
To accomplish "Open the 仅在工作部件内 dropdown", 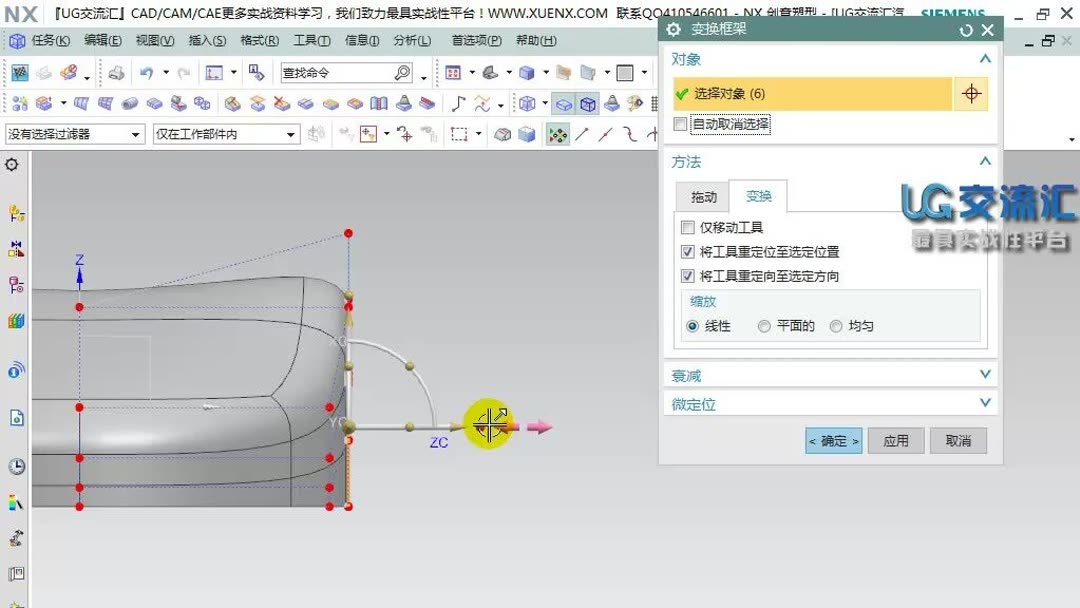I will [x=291, y=133].
